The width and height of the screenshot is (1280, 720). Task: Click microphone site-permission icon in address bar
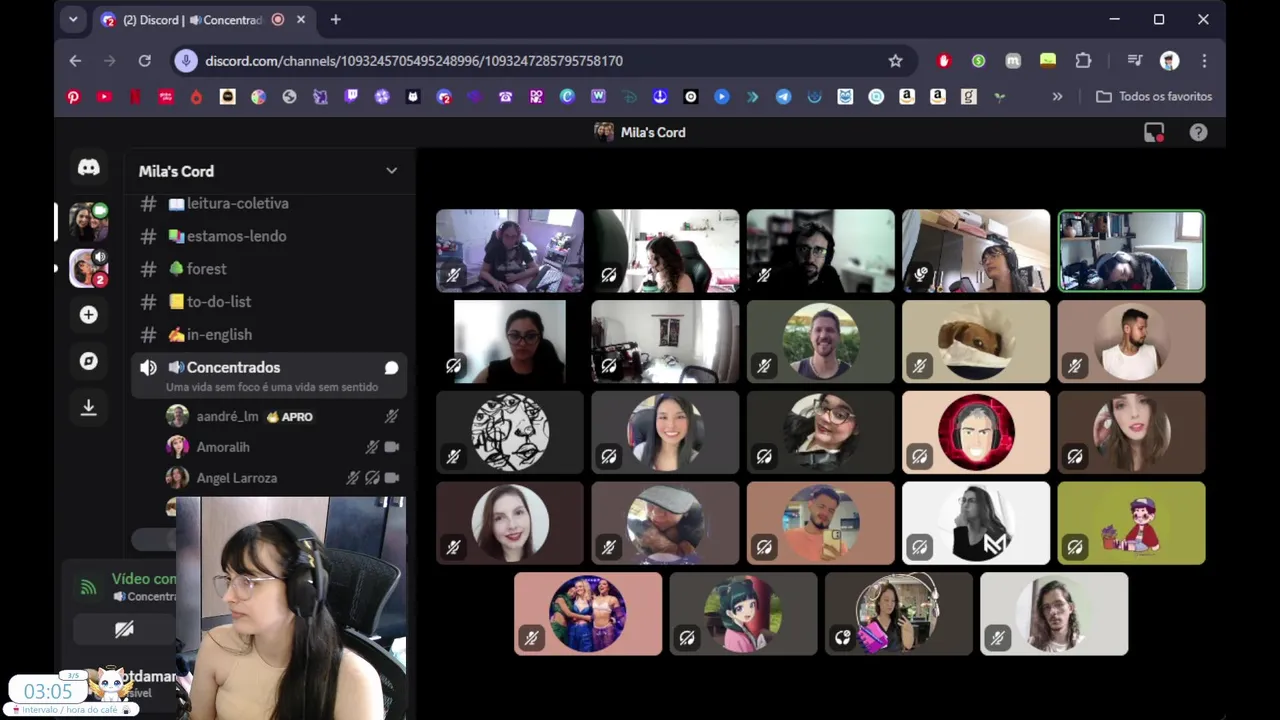point(186,61)
